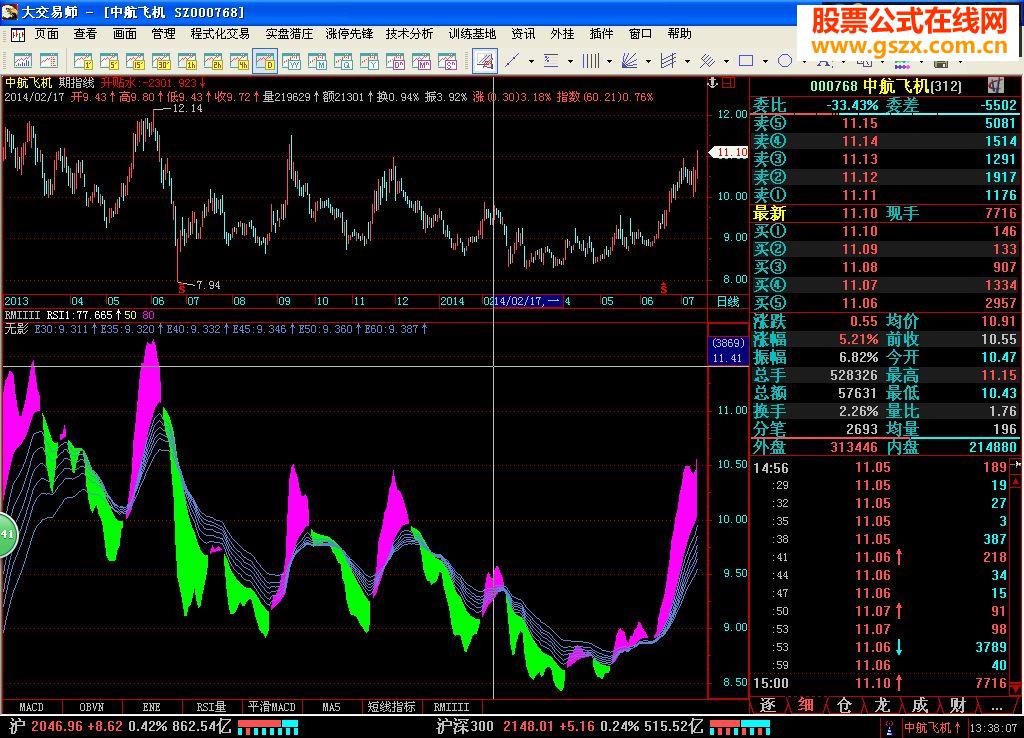This screenshot has width=1024, height=738.
Task: Open the 细 detail tab in quote panel
Action: coord(806,705)
